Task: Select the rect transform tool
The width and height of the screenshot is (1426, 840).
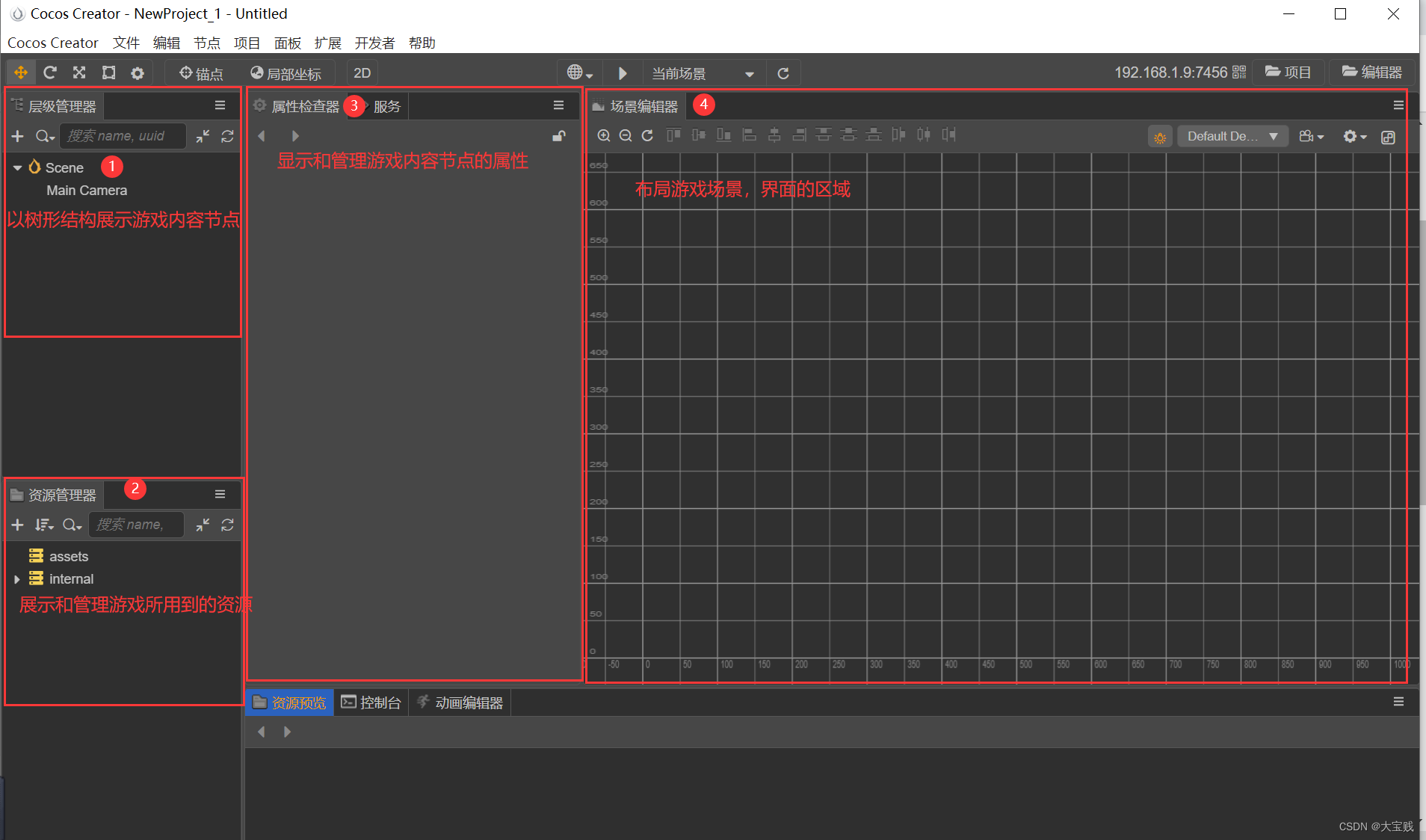Action: pos(109,72)
